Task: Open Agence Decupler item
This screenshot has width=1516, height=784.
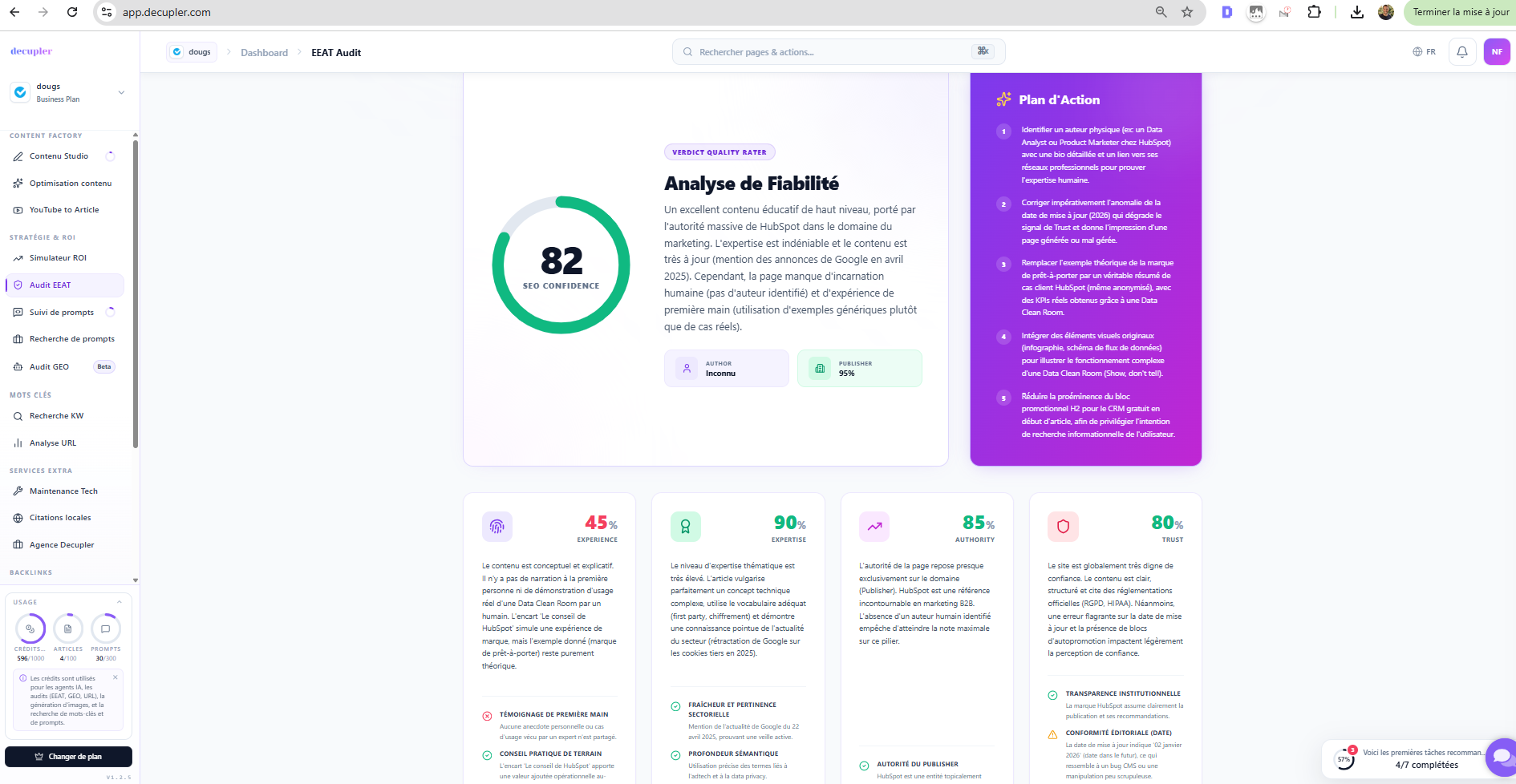Action: pyautogui.click(x=64, y=545)
